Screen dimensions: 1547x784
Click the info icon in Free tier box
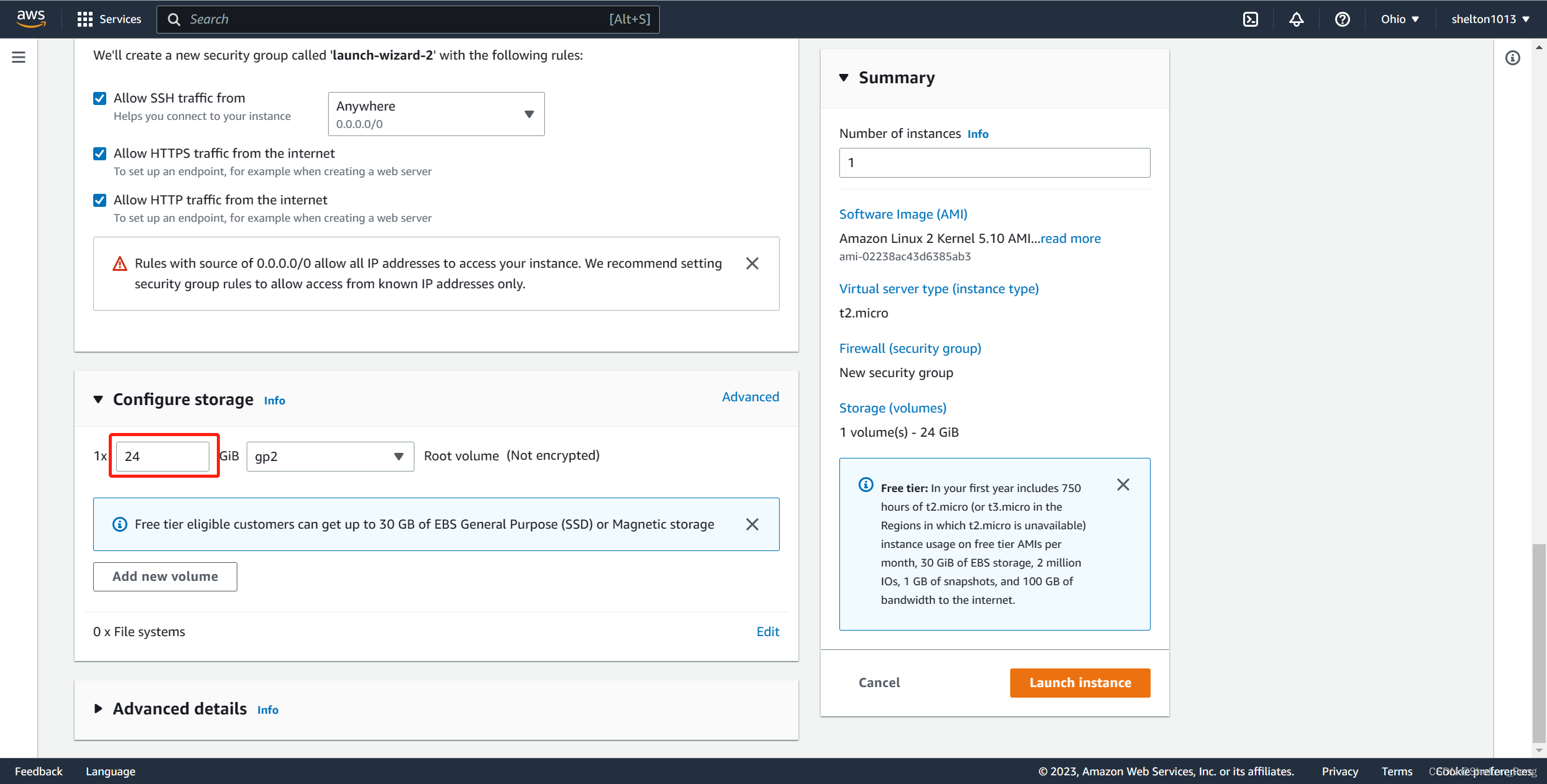866,485
